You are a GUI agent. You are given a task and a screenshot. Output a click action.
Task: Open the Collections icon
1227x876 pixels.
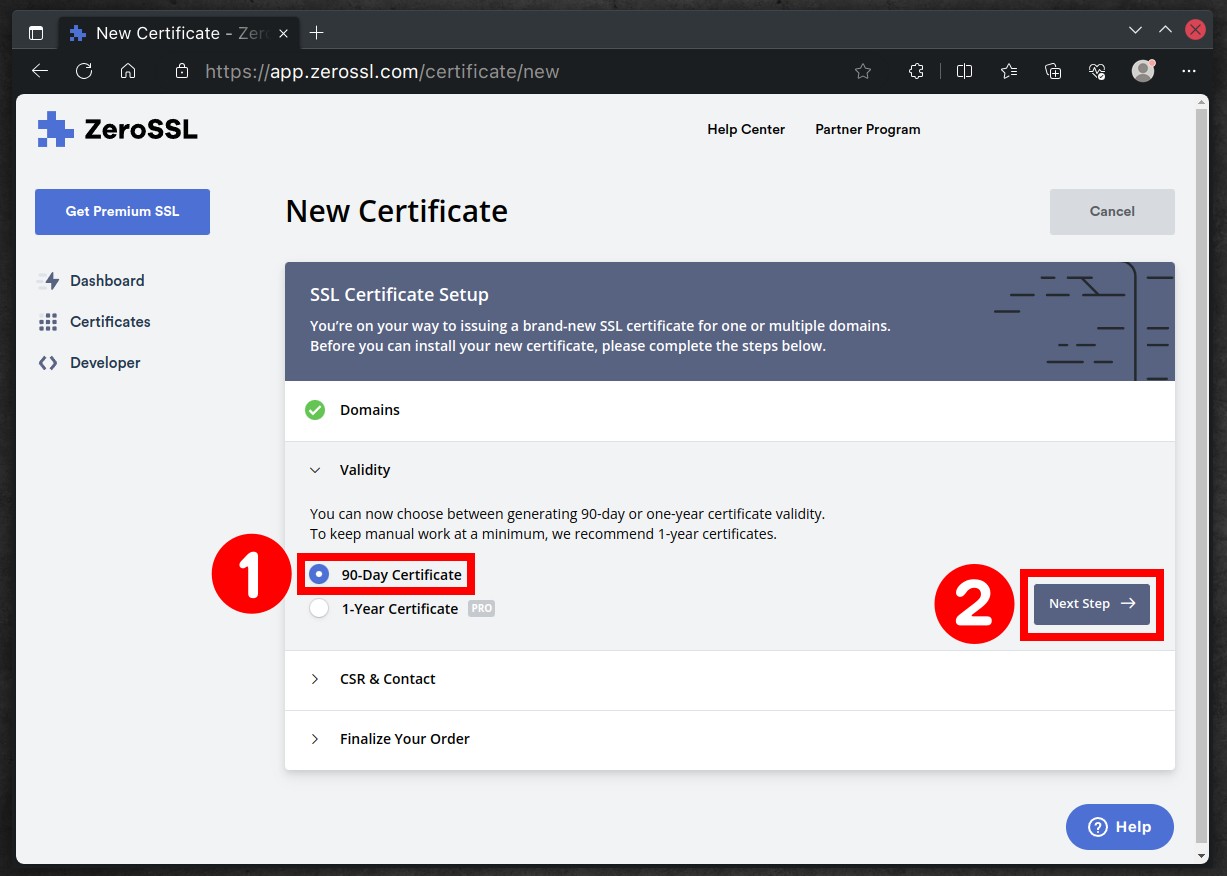click(x=1053, y=71)
